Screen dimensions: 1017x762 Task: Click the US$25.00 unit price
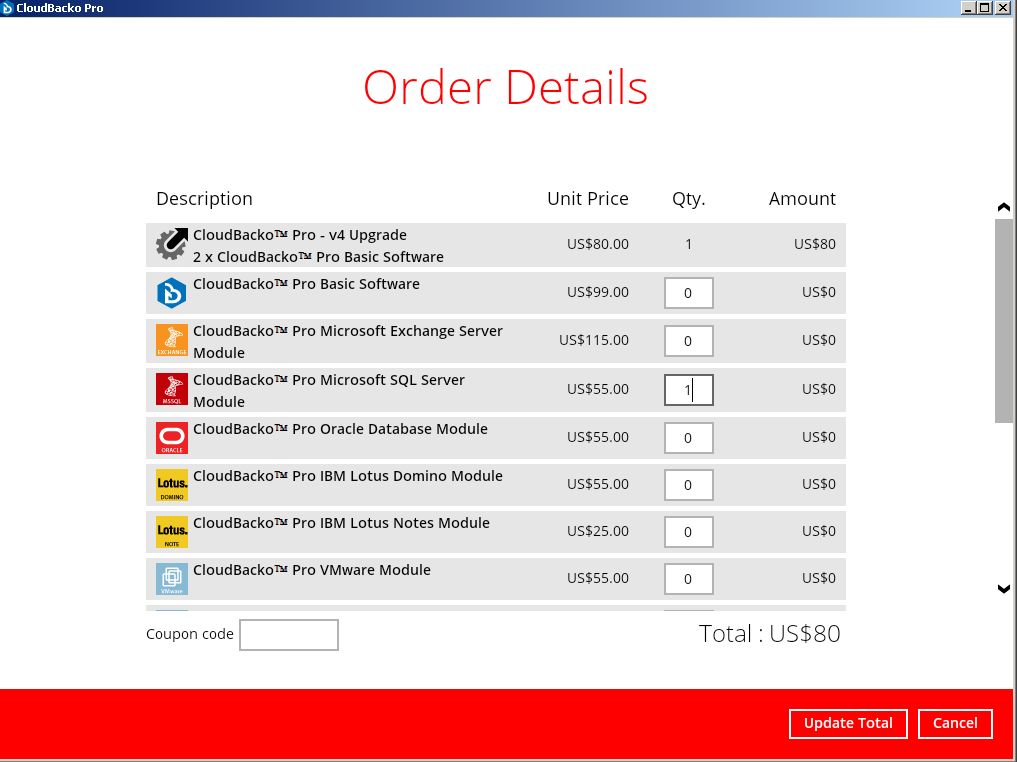click(597, 530)
